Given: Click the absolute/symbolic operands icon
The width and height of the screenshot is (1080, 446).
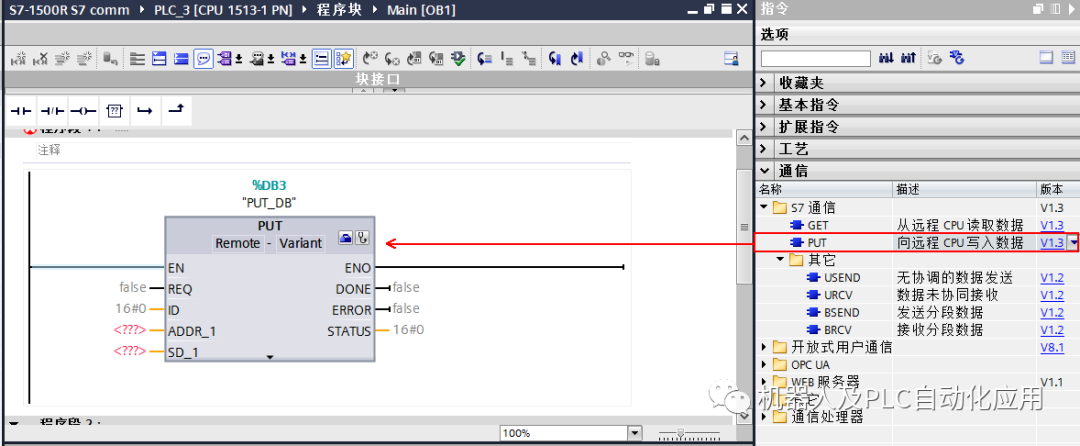Looking at the screenshot, I should tap(225, 59).
